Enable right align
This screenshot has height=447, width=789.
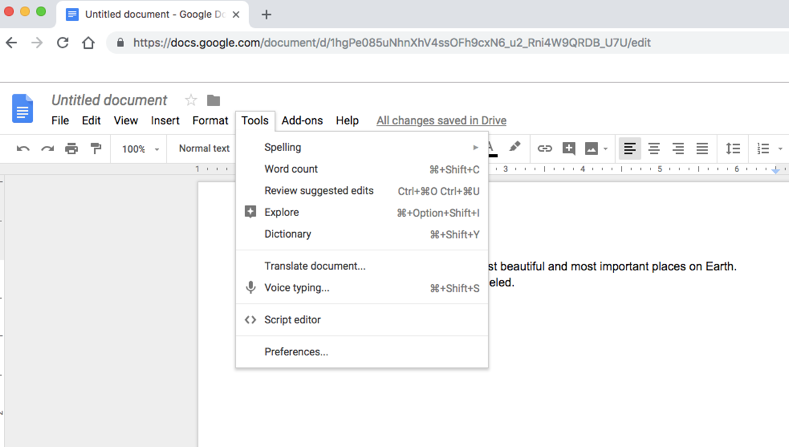point(678,148)
